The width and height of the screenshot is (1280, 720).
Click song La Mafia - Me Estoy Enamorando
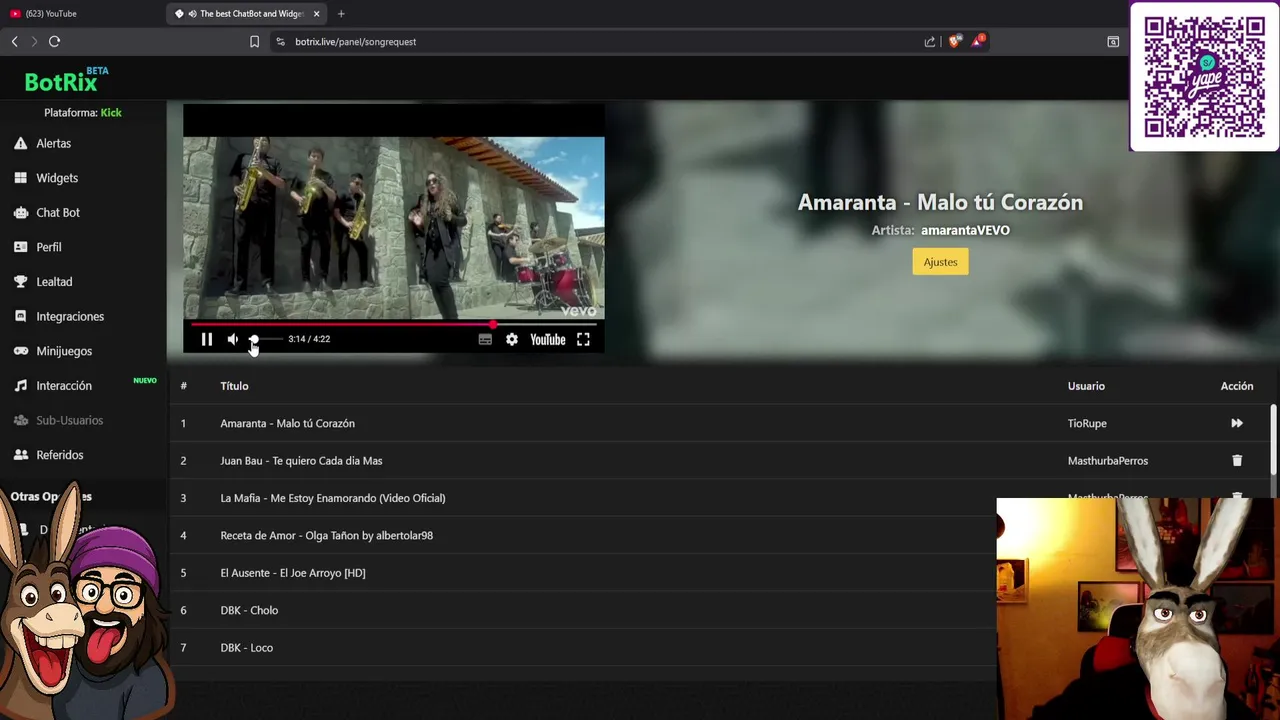333,498
